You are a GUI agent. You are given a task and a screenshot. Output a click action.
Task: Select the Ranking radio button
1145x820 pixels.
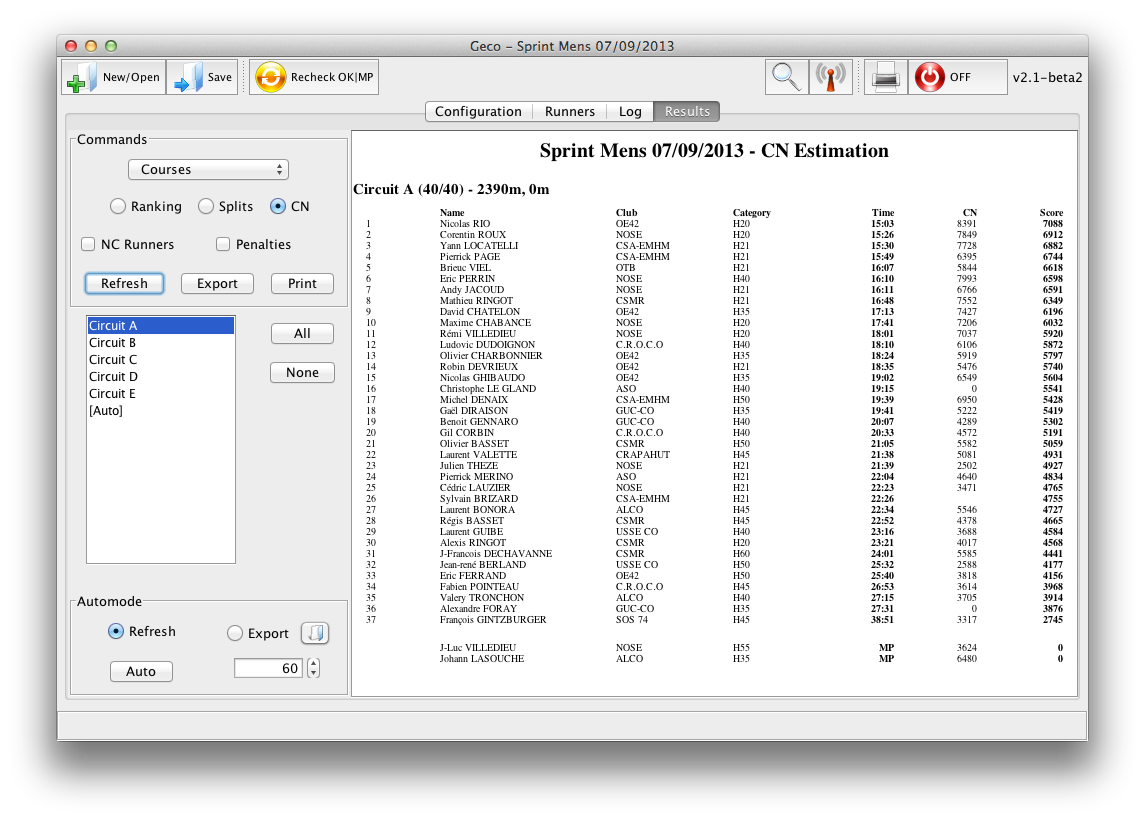pos(118,207)
